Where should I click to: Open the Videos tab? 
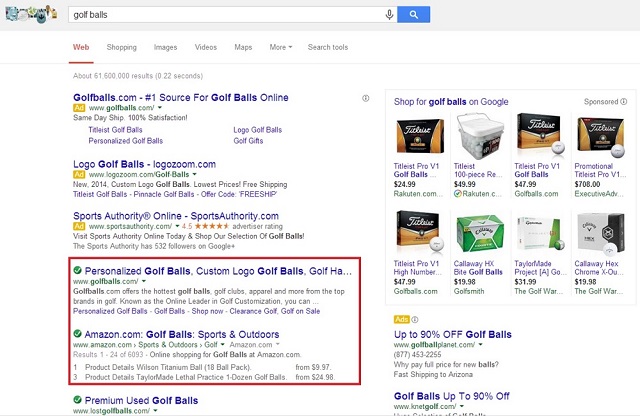tap(206, 47)
